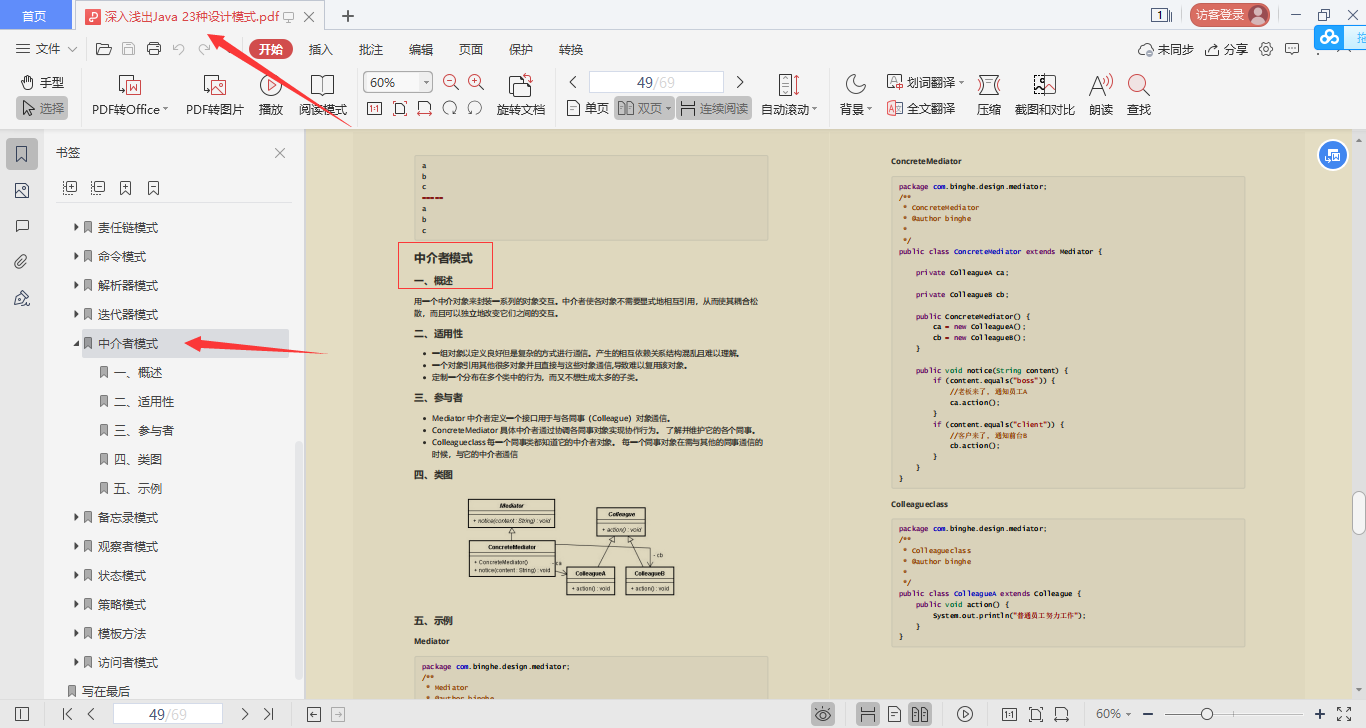
Task: Open the 60% zoom dropdown in toolbar
Action: pos(427,82)
